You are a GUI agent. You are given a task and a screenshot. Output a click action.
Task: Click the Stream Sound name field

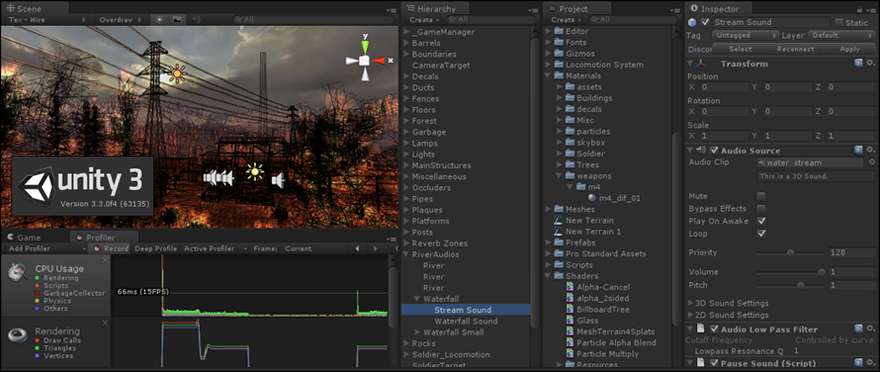pyautogui.click(x=771, y=22)
